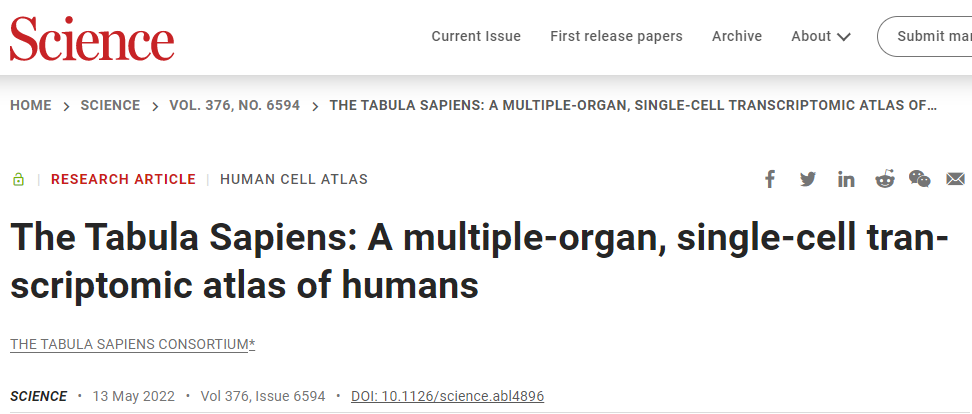Share article on WeChat
972x414 pixels.
[919, 179]
